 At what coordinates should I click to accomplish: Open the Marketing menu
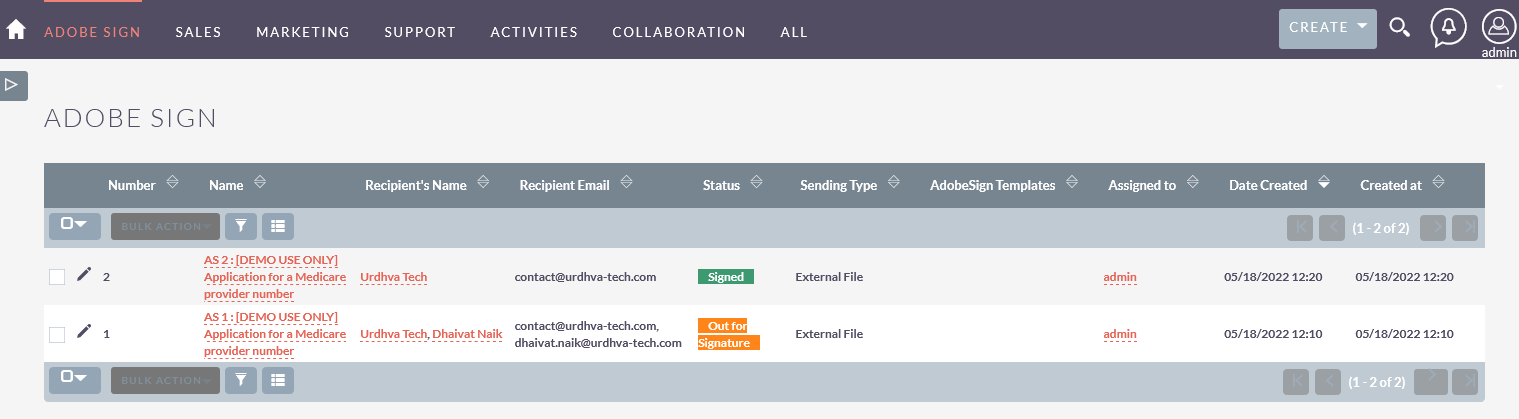[303, 32]
